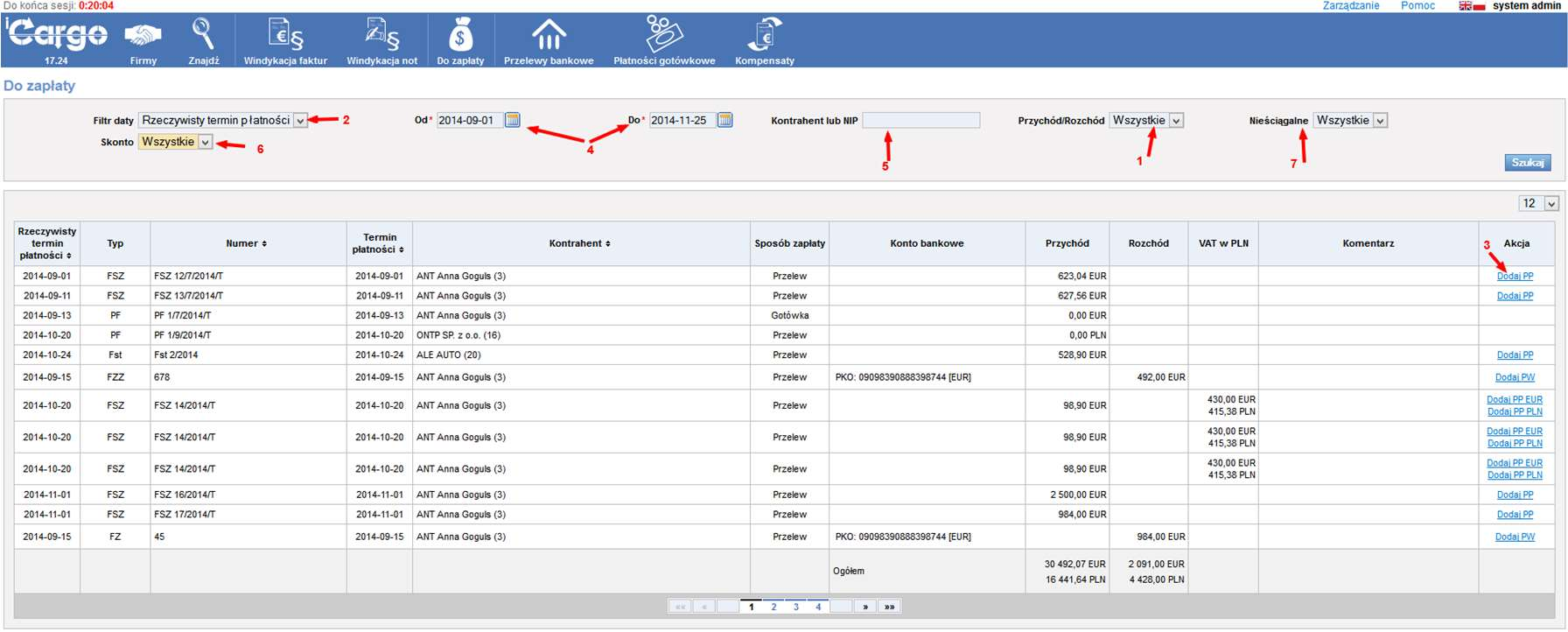Select the ONTP SP. z o.o. (16) cell

pyautogui.click(x=581, y=335)
